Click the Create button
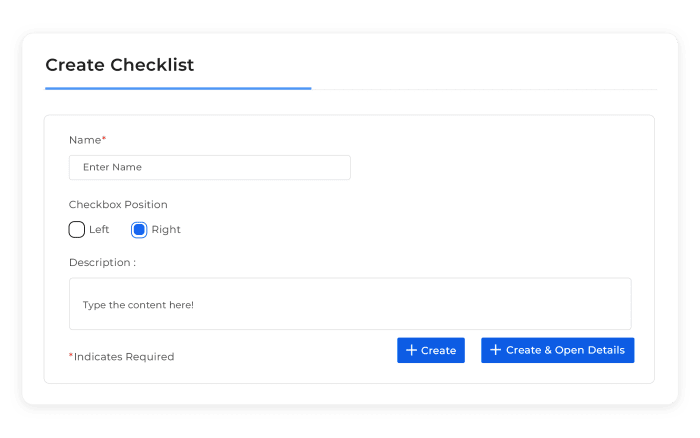Screen dimensions: 700x438 tap(431, 350)
